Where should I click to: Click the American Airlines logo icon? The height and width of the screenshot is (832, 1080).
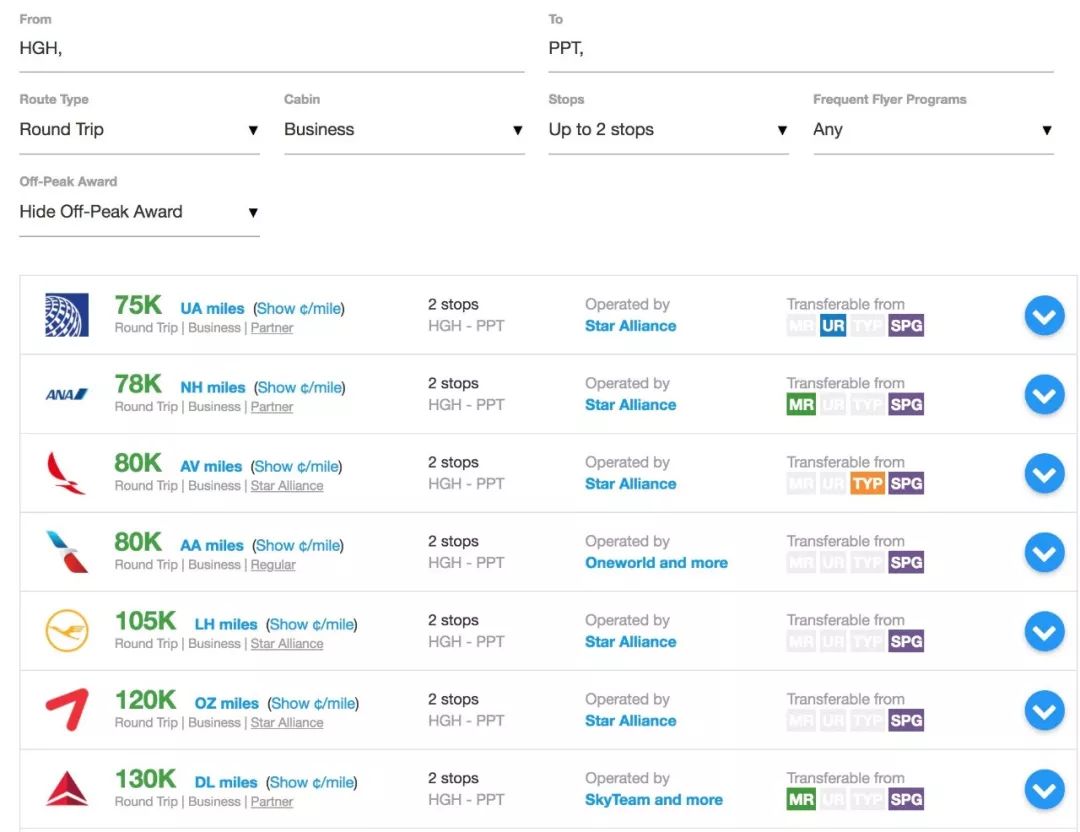click(67, 552)
